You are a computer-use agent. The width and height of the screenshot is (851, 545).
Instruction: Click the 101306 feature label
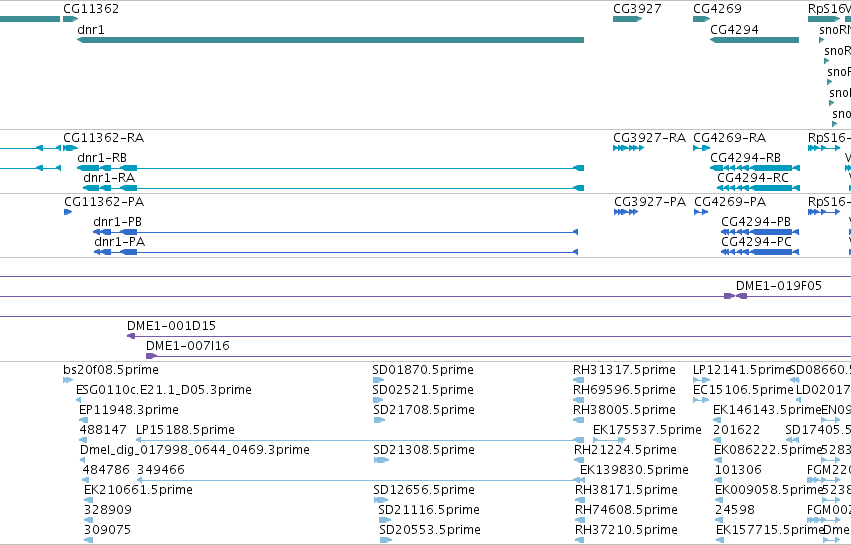click(x=738, y=470)
